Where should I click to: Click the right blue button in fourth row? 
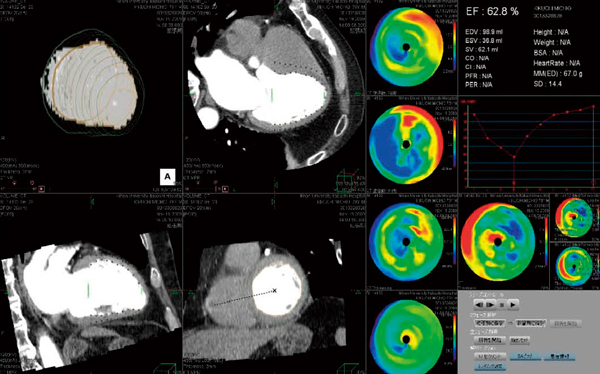(x=559, y=356)
